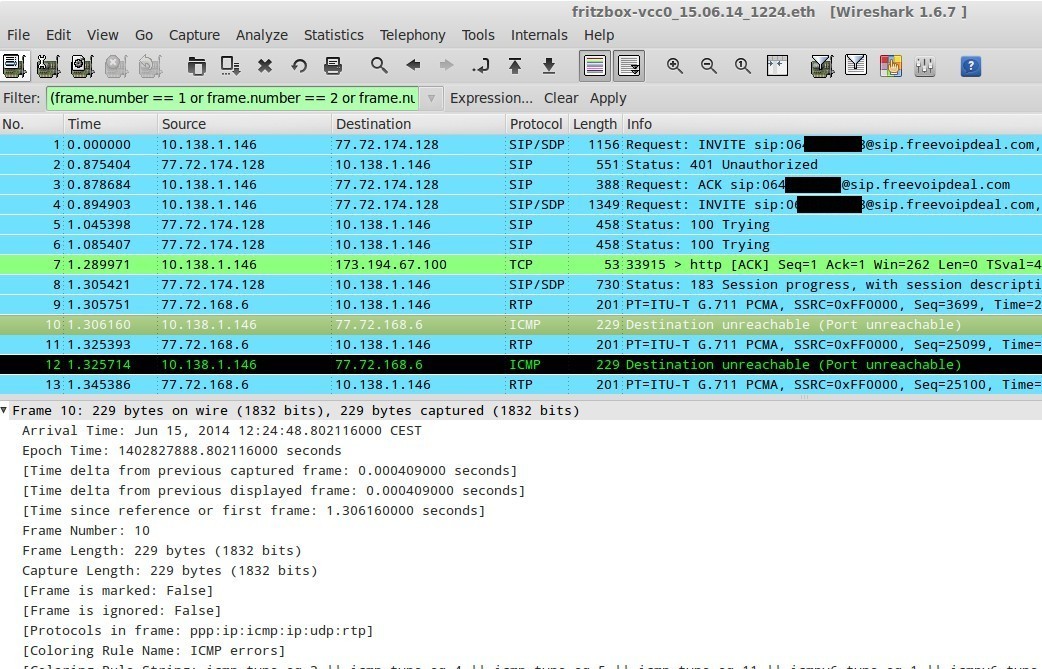Select packet 2 401 Unauthorized
This screenshot has height=669, width=1042.
pyautogui.click(x=521, y=165)
